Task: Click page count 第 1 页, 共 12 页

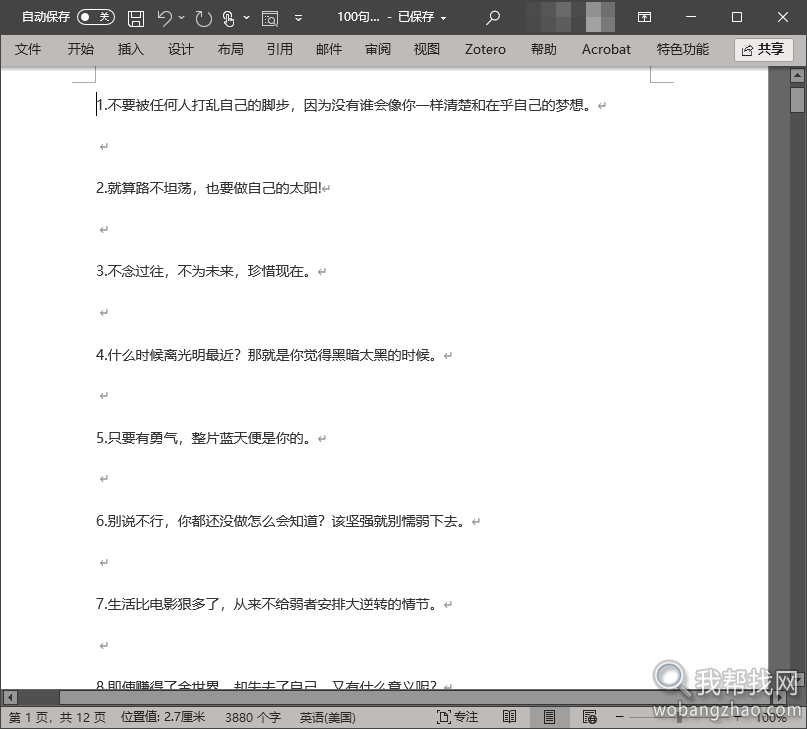Action: click(x=57, y=717)
